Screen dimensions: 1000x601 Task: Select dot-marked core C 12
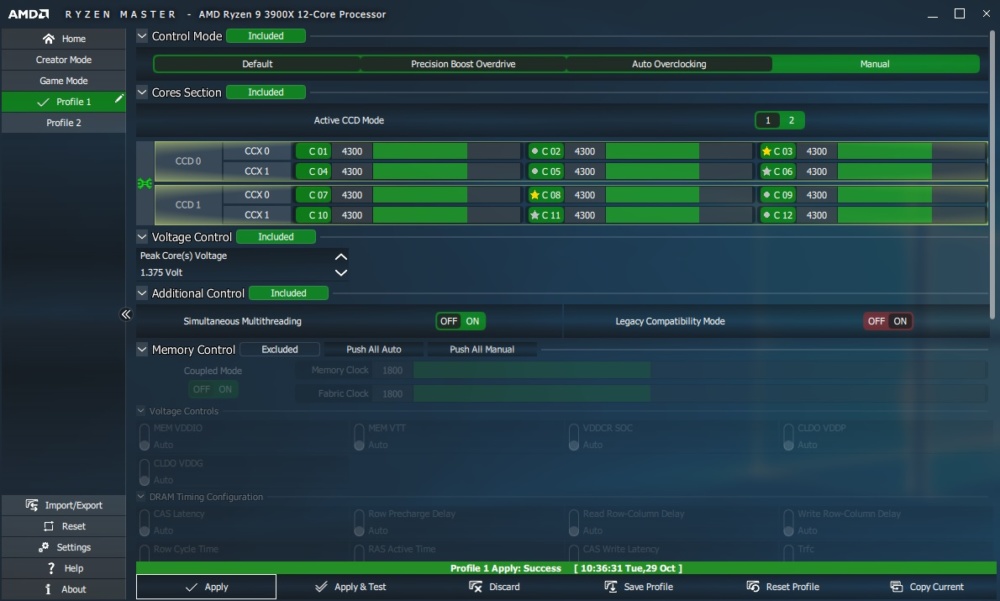(x=777, y=215)
